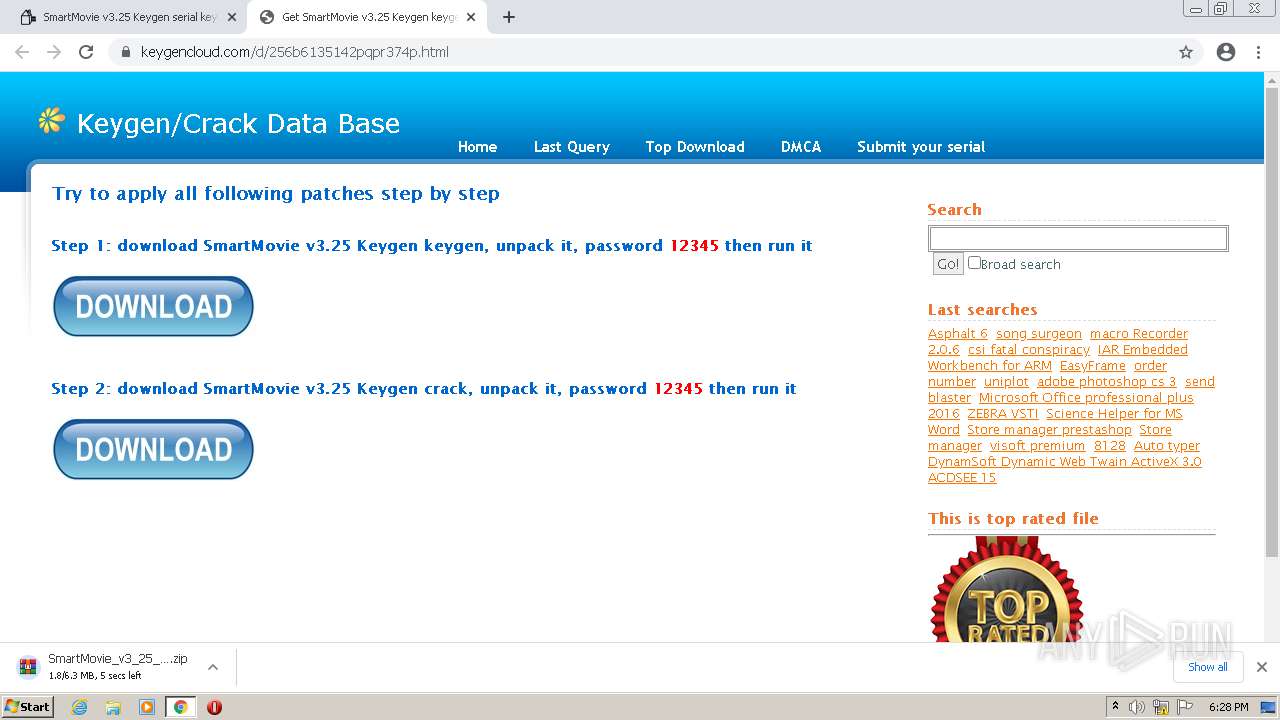Close the downloads bar

click(x=1262, y=667)
